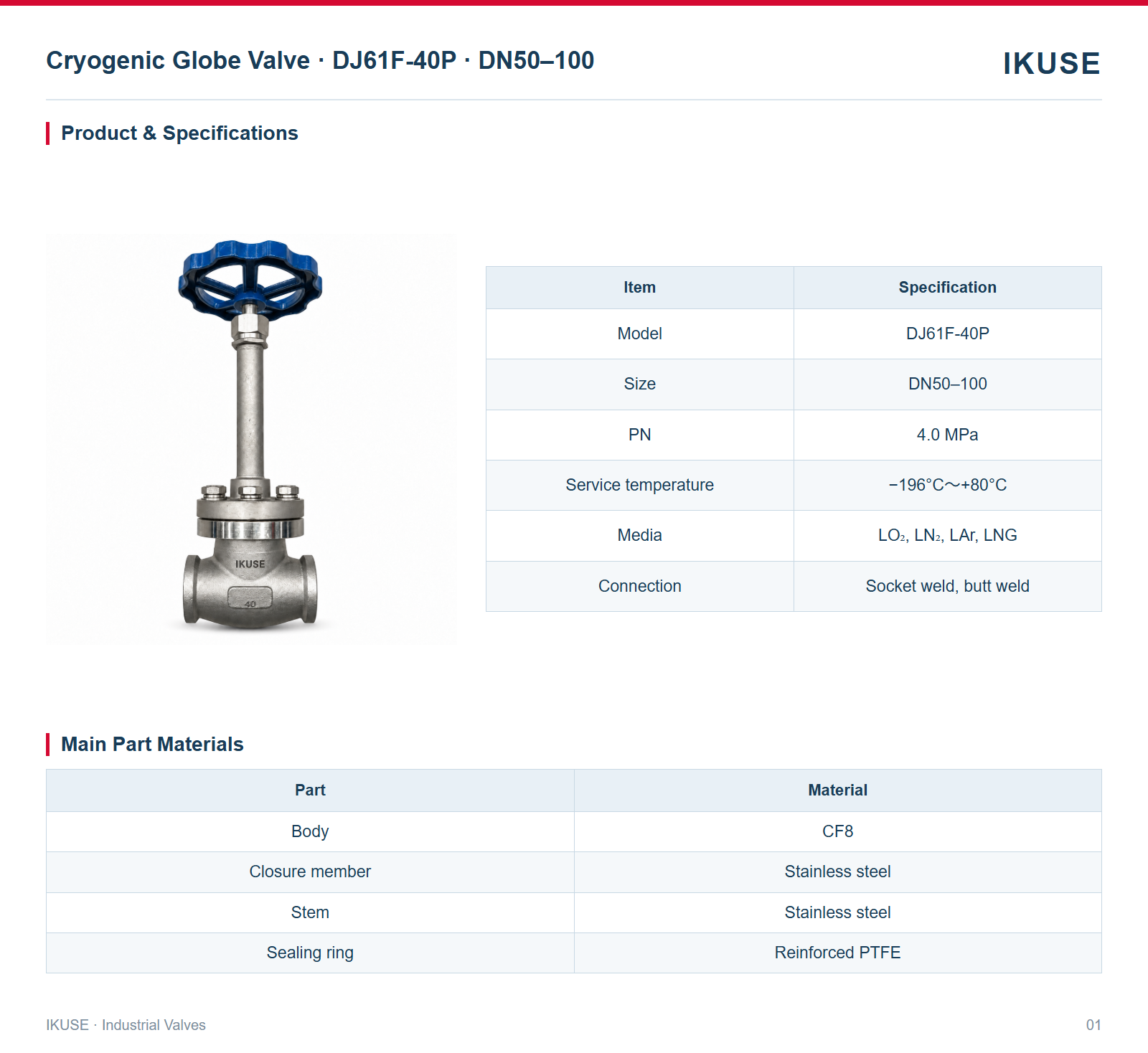Click the 'Media' row label

point(639,535)
